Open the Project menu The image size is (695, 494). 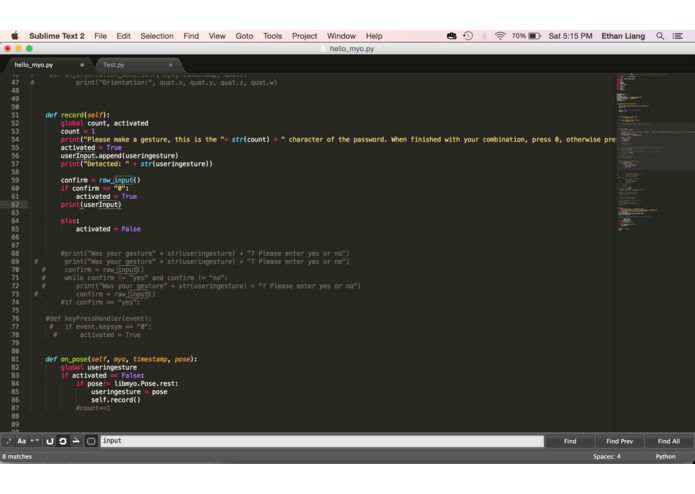pyautogui.click(x=305, y=36)
